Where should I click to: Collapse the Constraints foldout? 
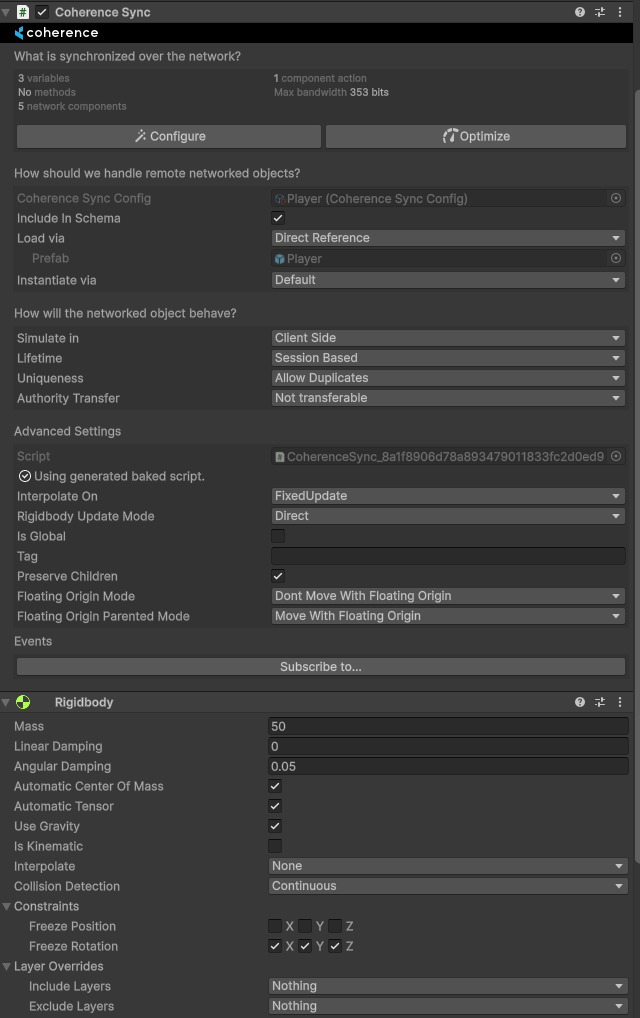coord(7,906)
